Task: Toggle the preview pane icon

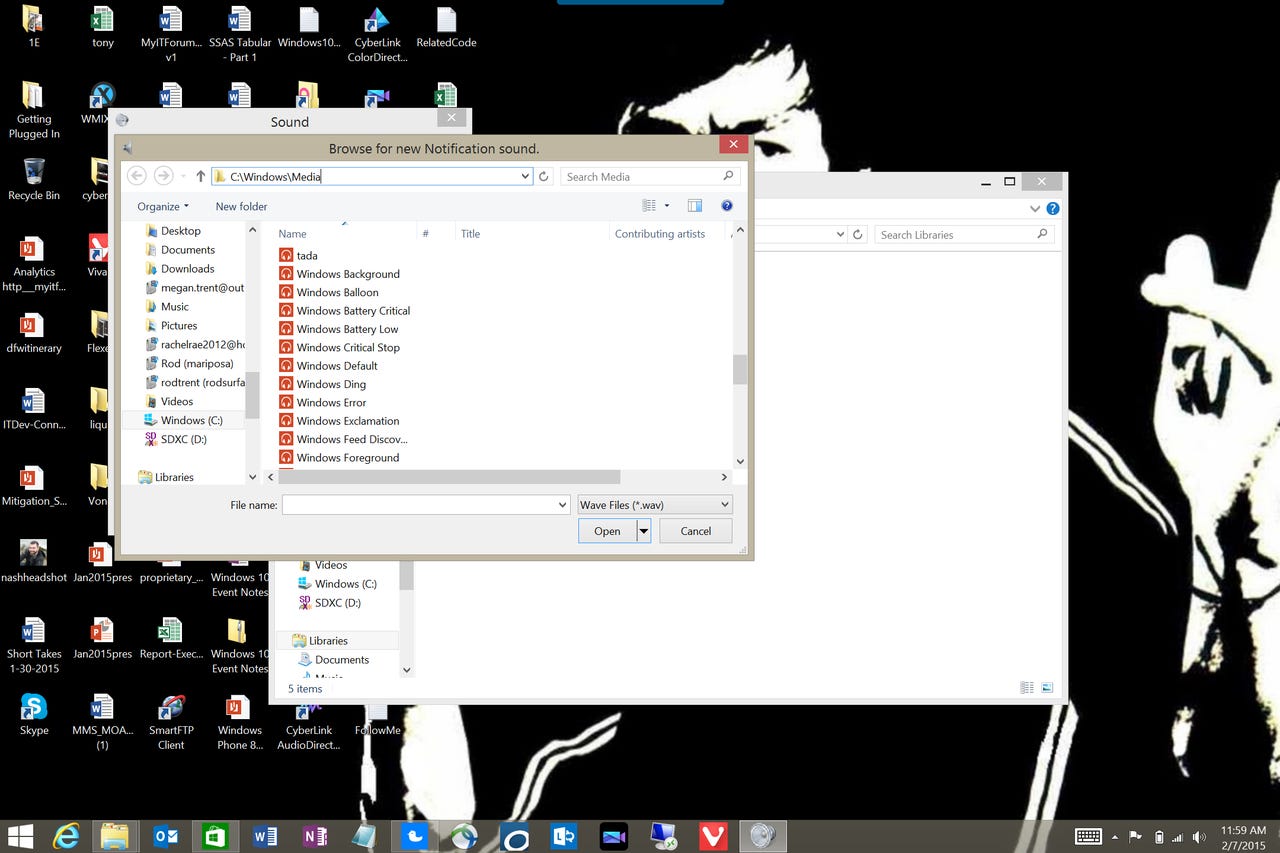Action: click(x=694, y=205)
